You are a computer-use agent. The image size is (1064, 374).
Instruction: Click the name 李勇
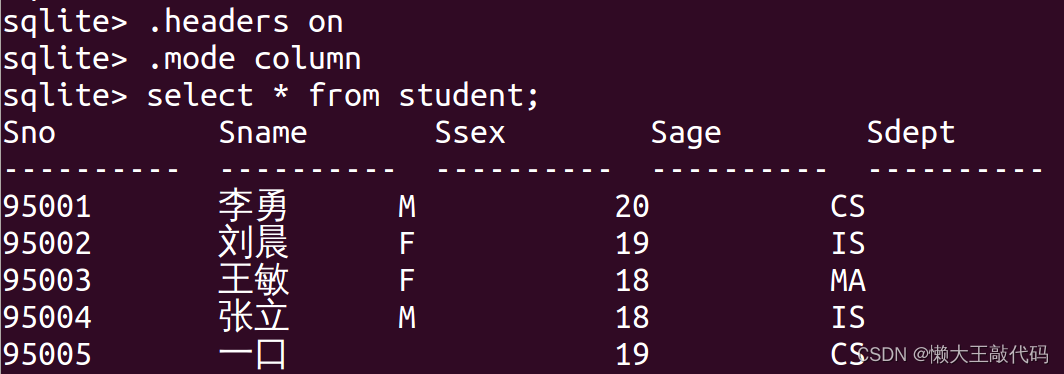point(253,206)
